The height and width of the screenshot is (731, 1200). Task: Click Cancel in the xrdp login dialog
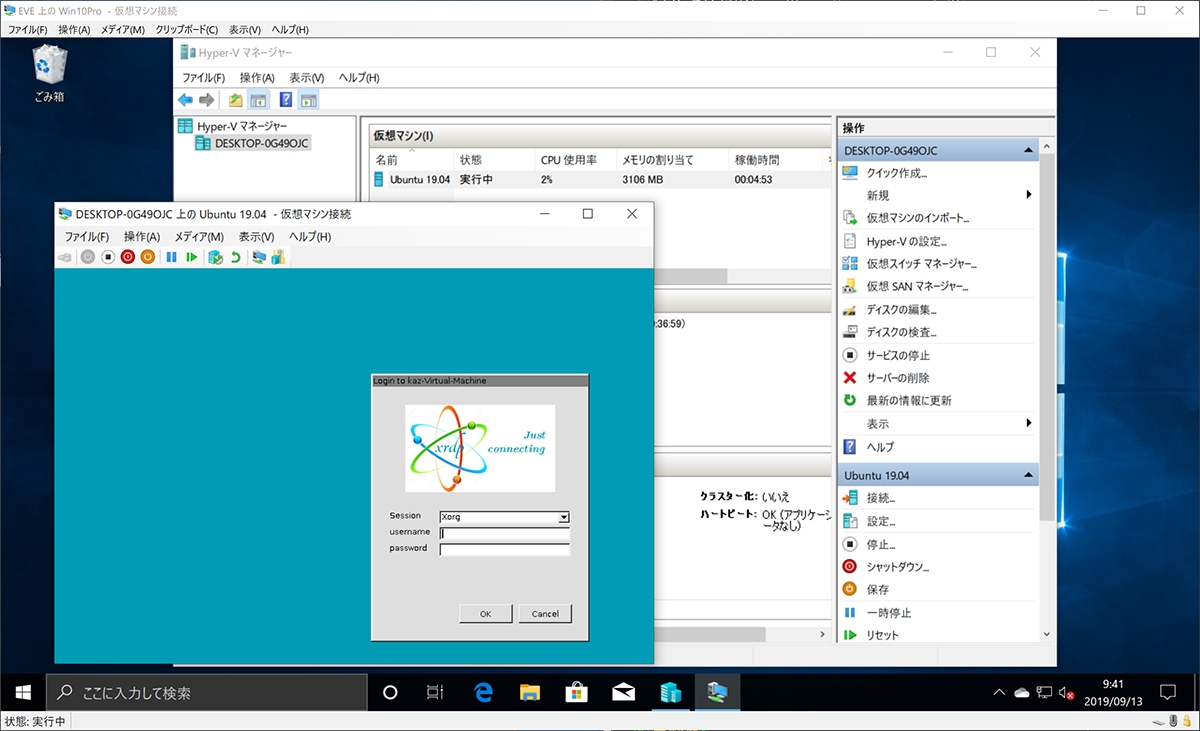pyautogui.click(x=545, y=613)
